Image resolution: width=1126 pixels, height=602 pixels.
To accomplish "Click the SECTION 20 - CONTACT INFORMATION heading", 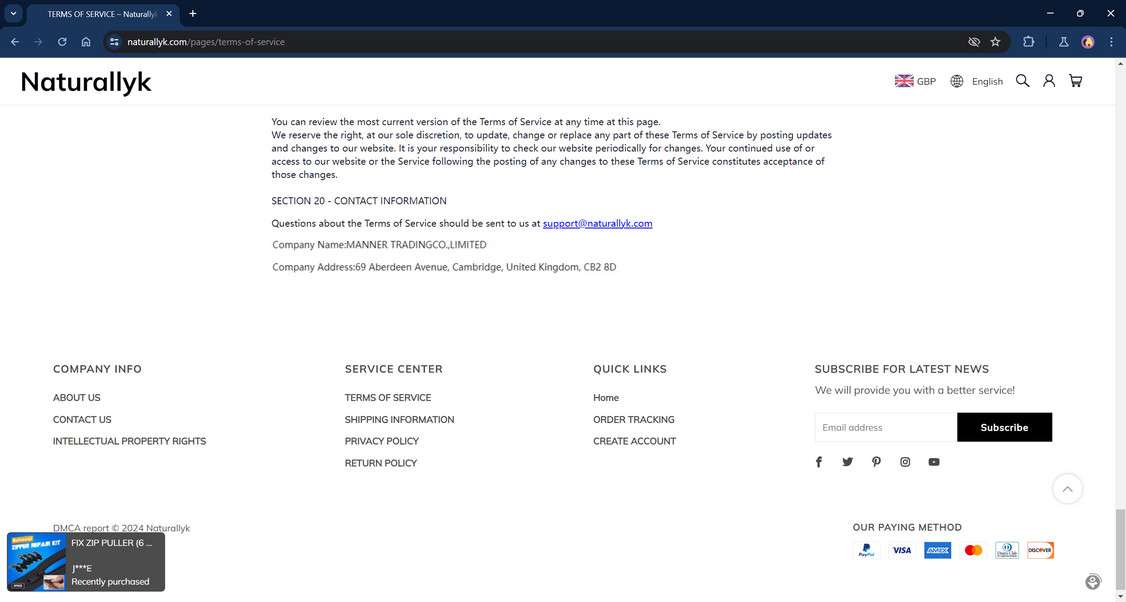I will click(359, 201).
